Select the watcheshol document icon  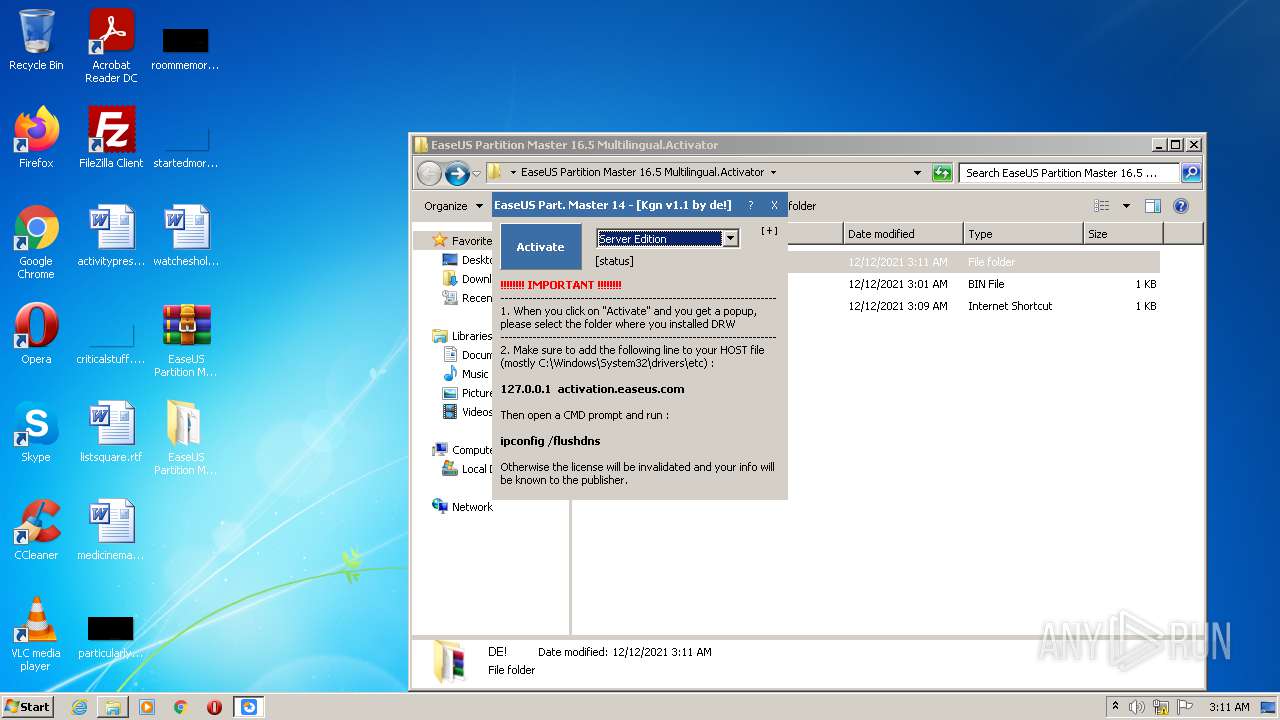click(186, 236)
